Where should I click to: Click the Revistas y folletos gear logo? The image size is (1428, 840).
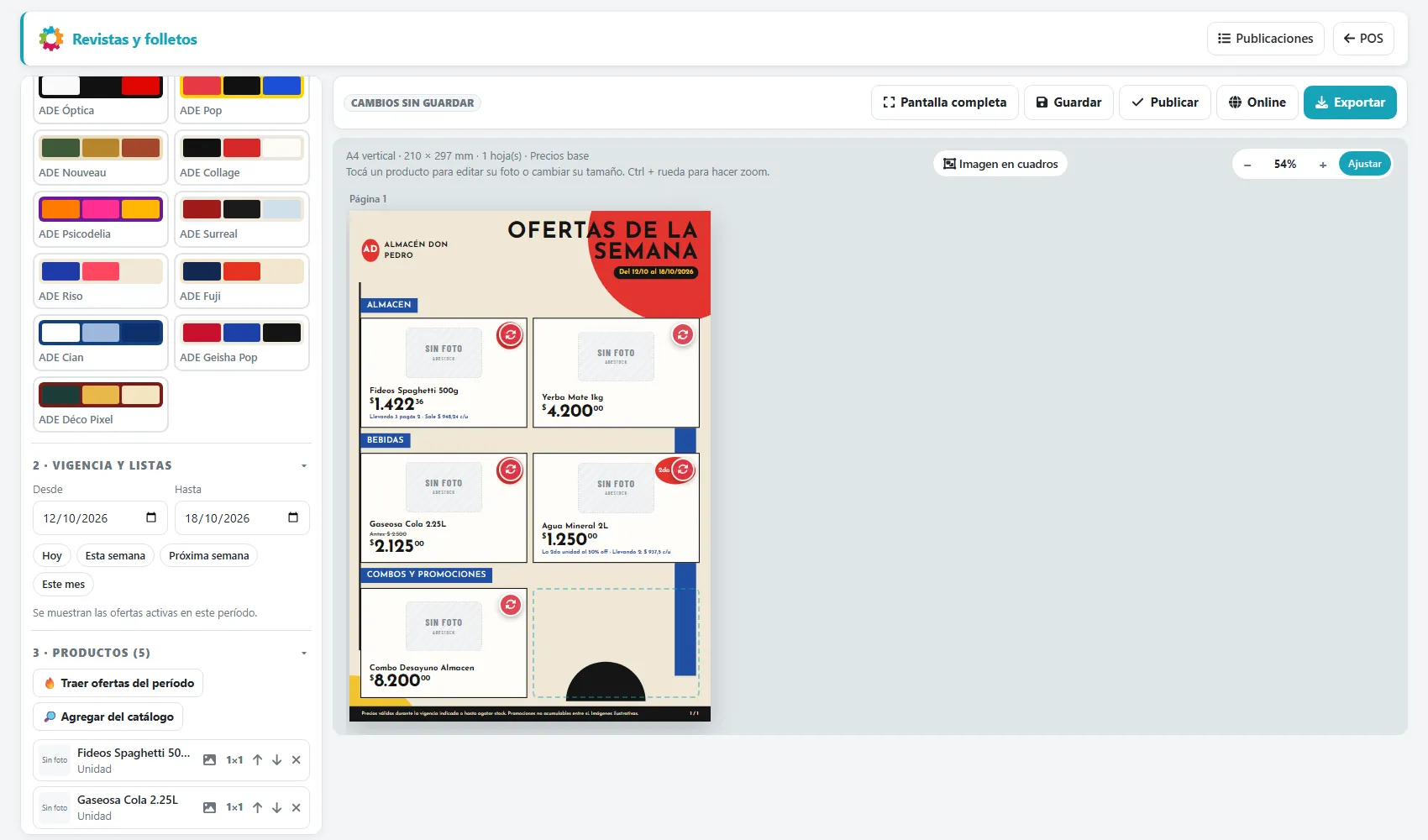point(51,39)
